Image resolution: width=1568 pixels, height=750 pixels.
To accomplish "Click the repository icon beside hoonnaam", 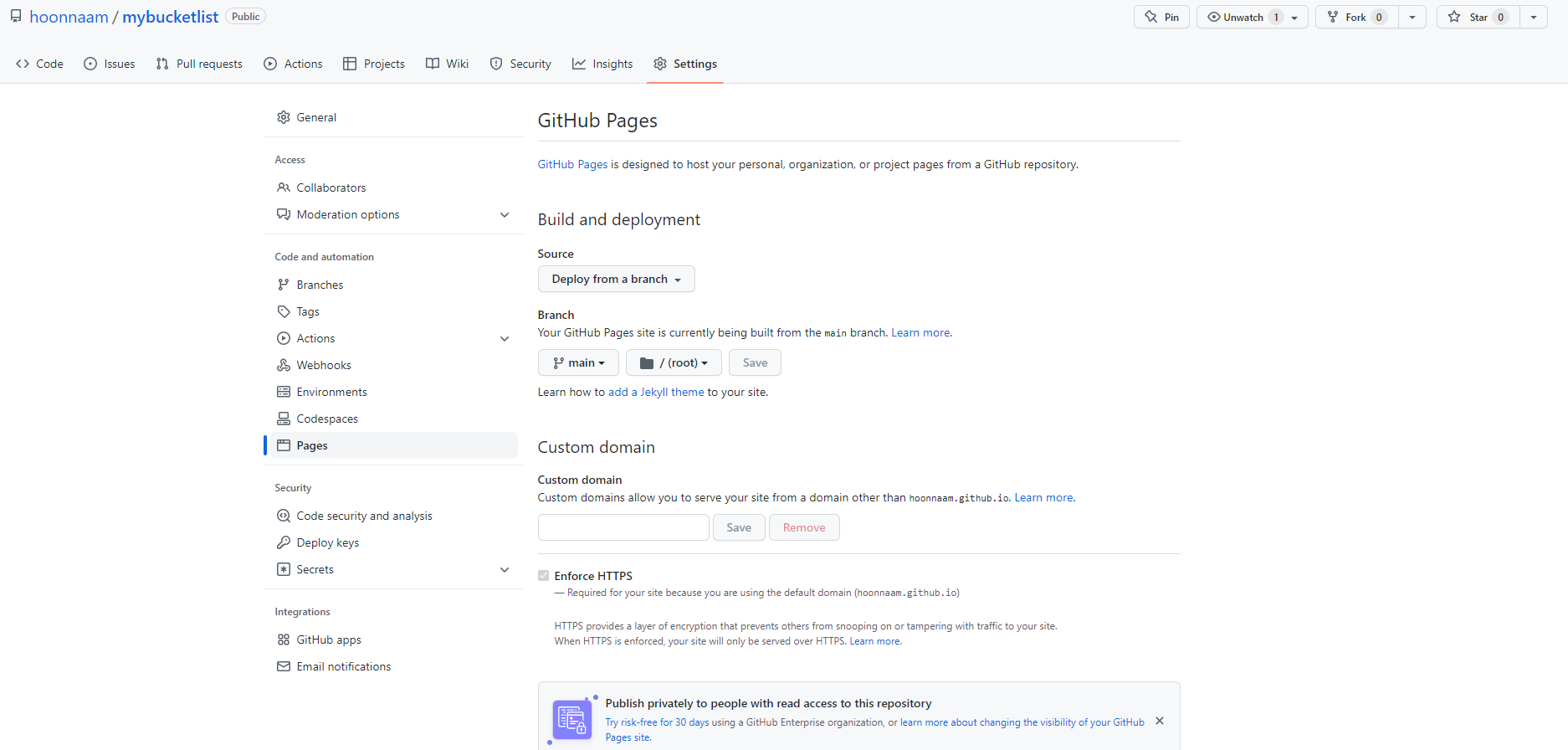I will (x=16, y=17).
